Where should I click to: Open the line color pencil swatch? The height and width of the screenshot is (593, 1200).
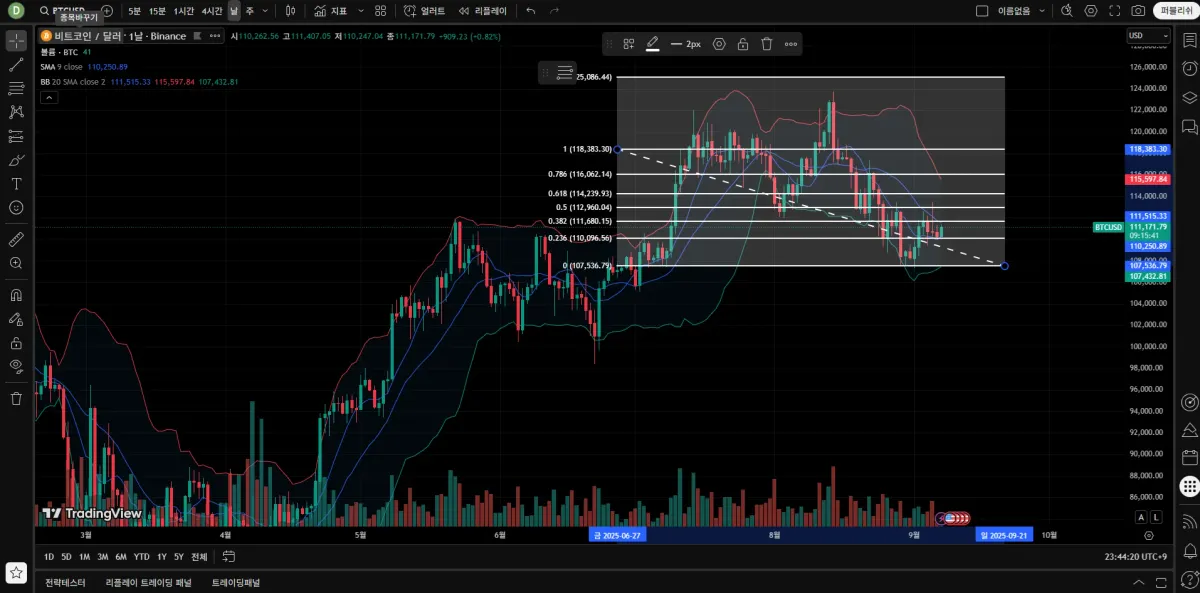tap(652, 44)
